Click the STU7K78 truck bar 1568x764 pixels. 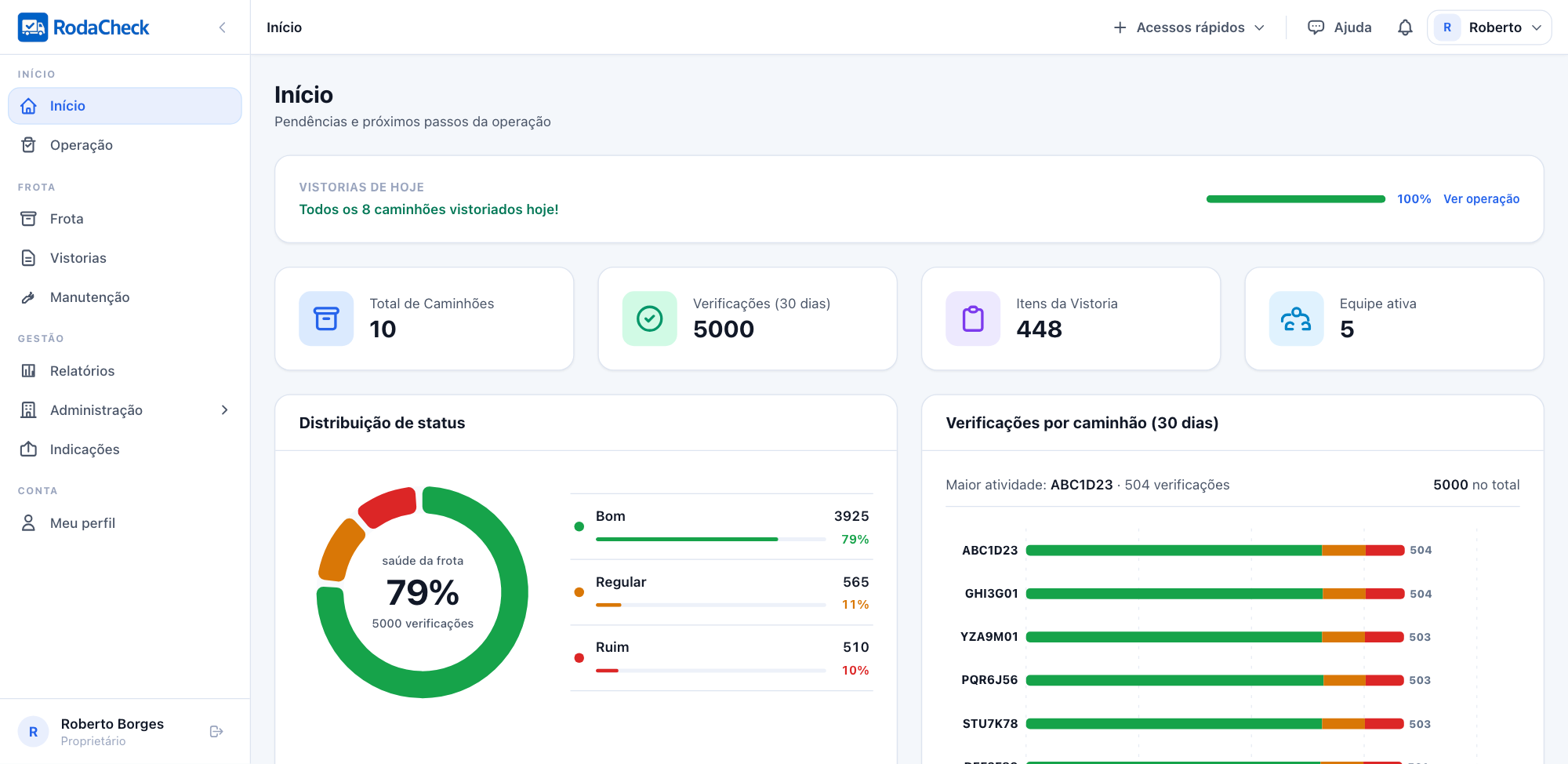[x=1214, y=724]
